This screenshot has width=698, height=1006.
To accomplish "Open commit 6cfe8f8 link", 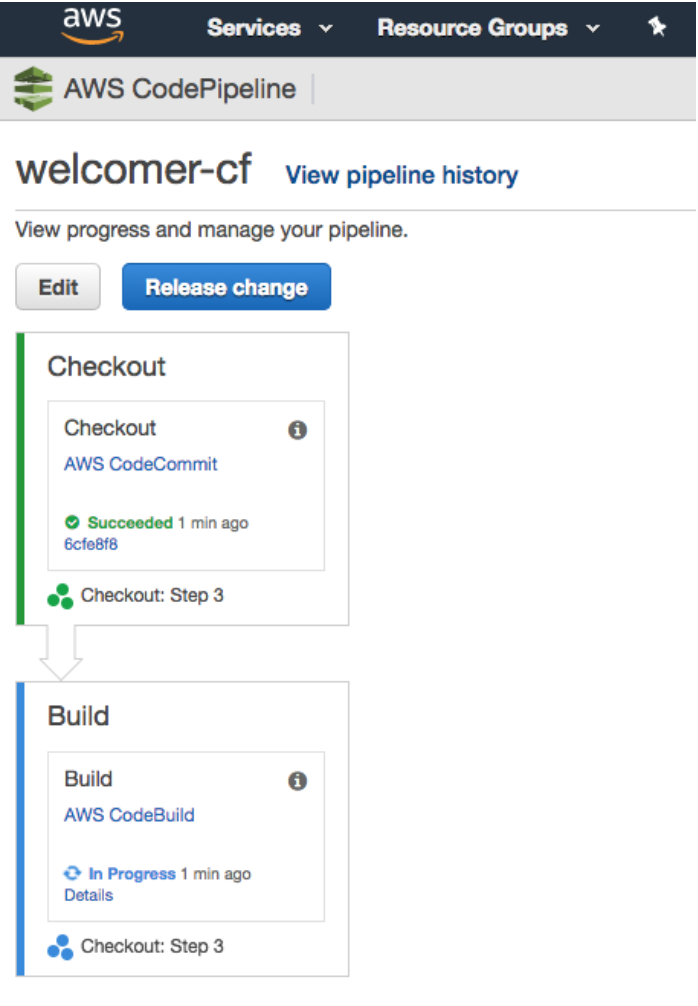I will (90, 544).
